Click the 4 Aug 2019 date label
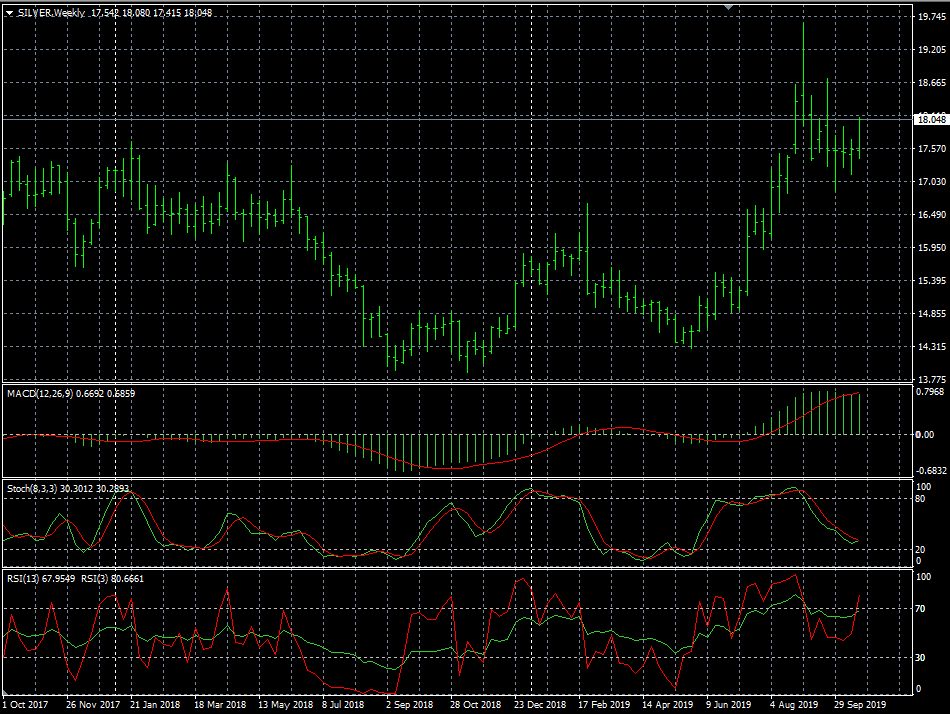950x714 pixels. tap(794, 704)
